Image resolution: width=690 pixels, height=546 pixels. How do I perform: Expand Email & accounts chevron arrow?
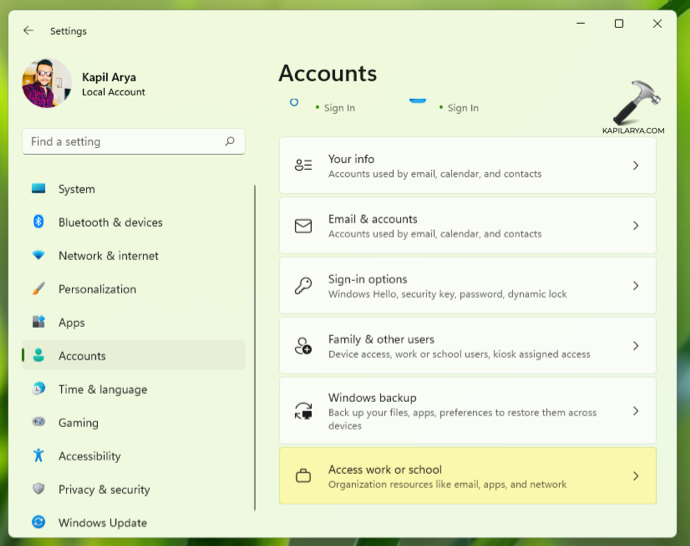coord(635,226)
